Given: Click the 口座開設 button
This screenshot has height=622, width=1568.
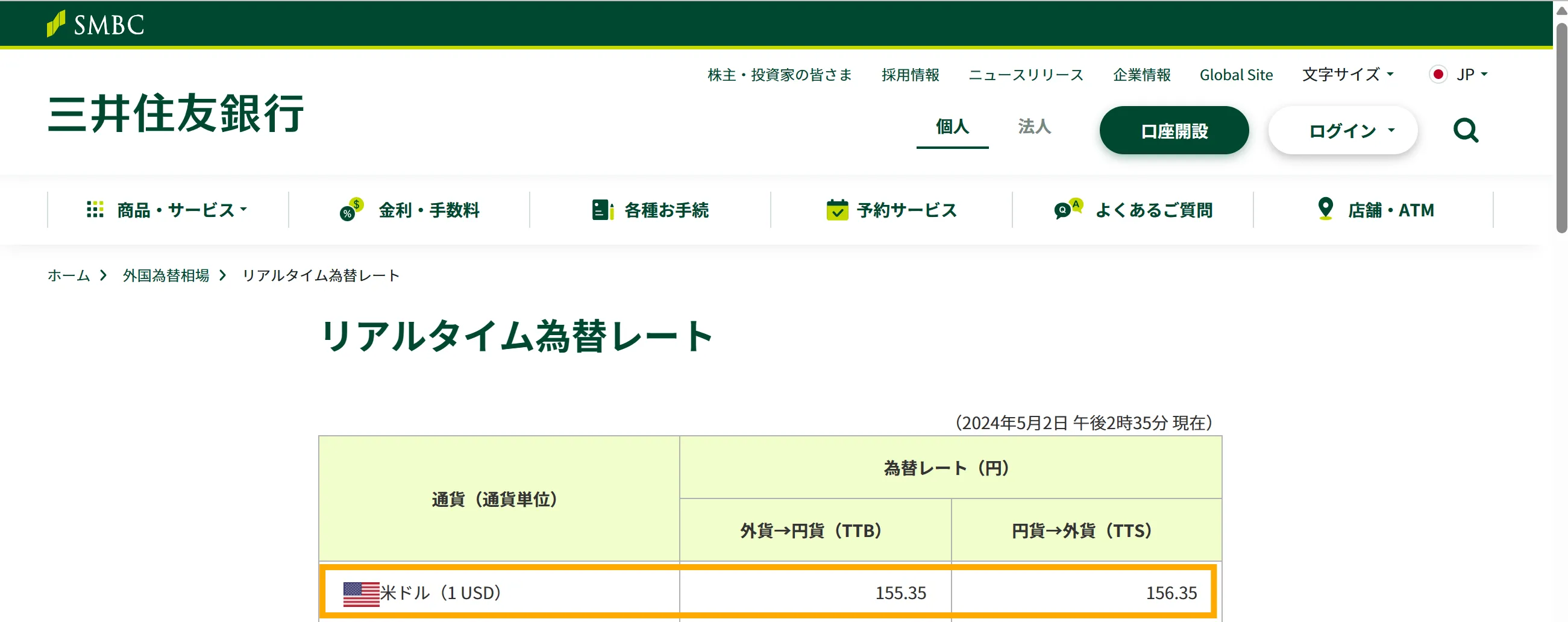Looking at the screenshot, I should (x=1174, y=130).
